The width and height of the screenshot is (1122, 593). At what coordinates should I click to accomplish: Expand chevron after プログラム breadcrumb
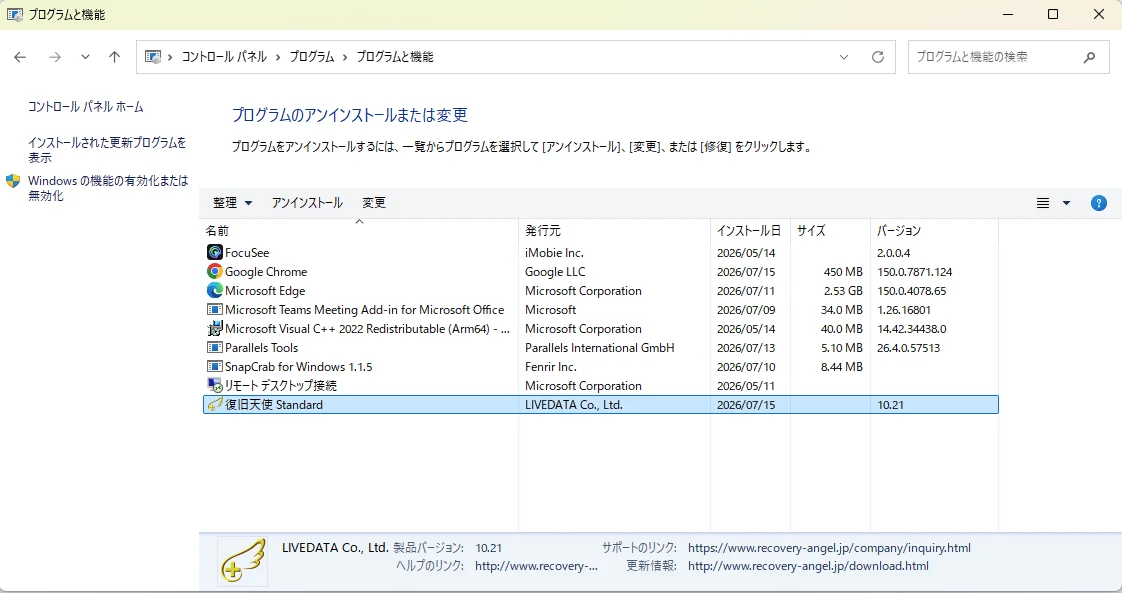[x=345, y=57]
